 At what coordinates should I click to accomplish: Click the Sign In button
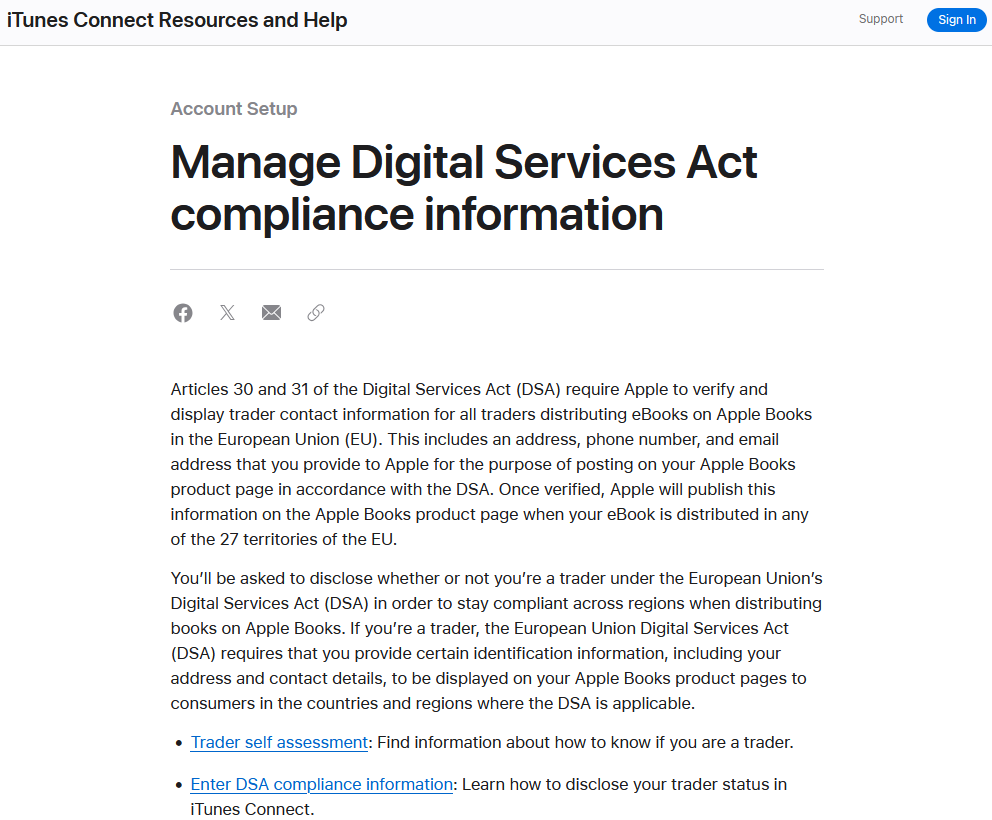point(957,20)
